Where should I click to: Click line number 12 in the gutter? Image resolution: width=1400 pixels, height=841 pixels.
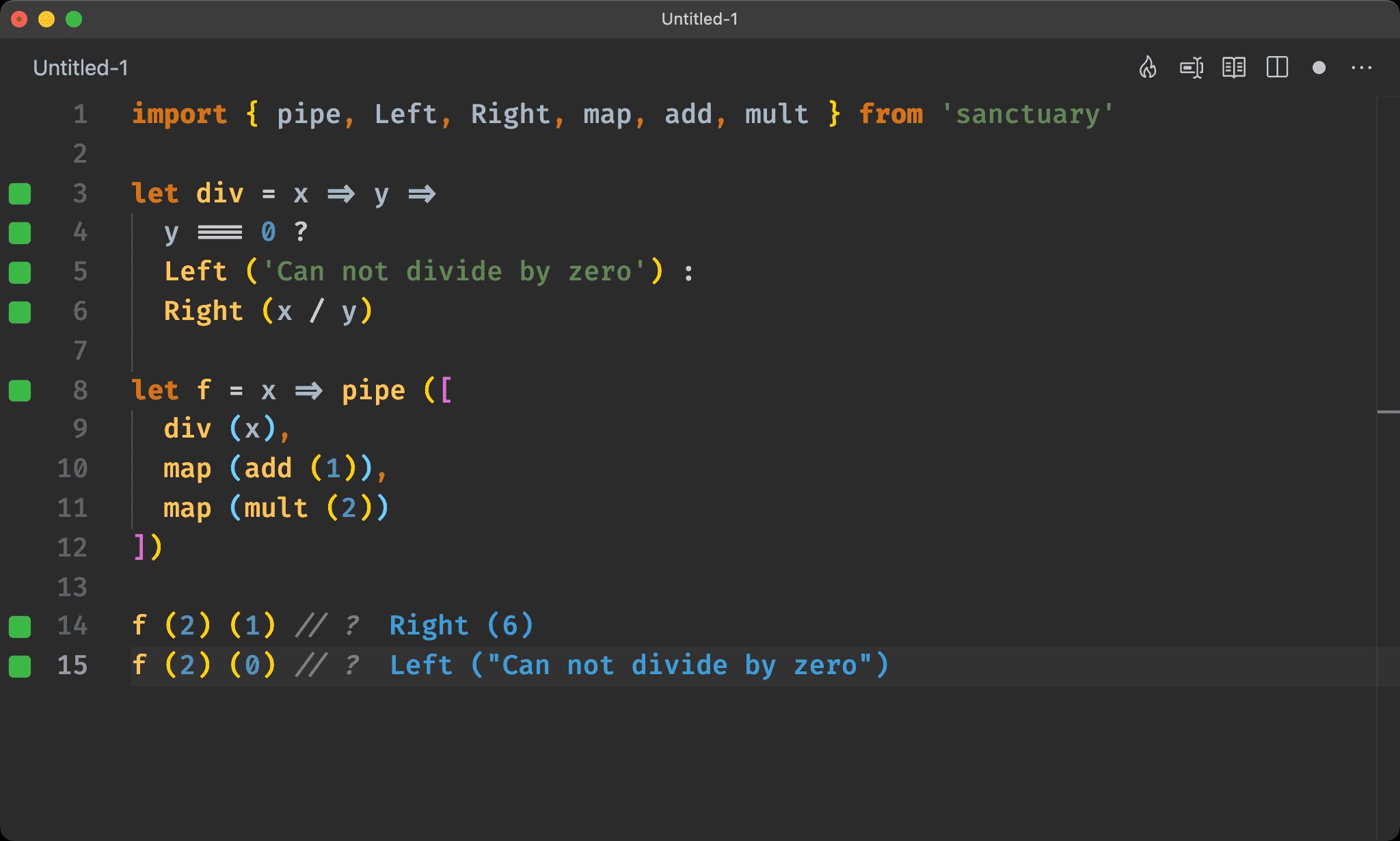[x=72, y=548]
